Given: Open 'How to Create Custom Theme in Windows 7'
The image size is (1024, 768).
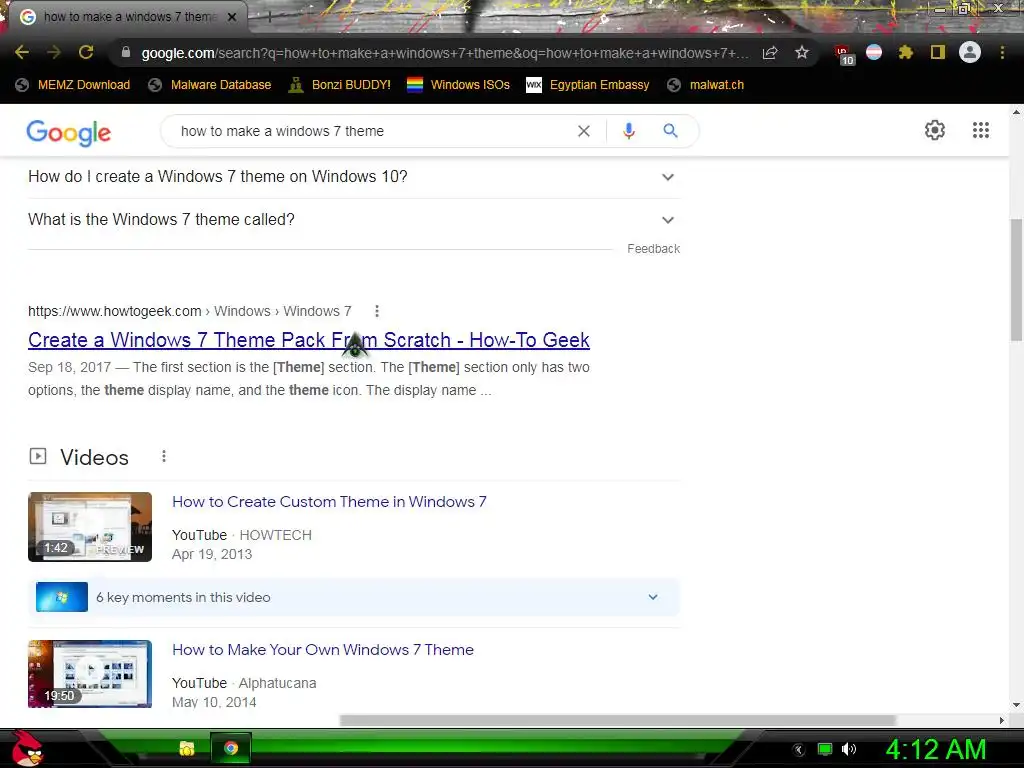Looking at the screenshot, I should [x=329, y=502].
